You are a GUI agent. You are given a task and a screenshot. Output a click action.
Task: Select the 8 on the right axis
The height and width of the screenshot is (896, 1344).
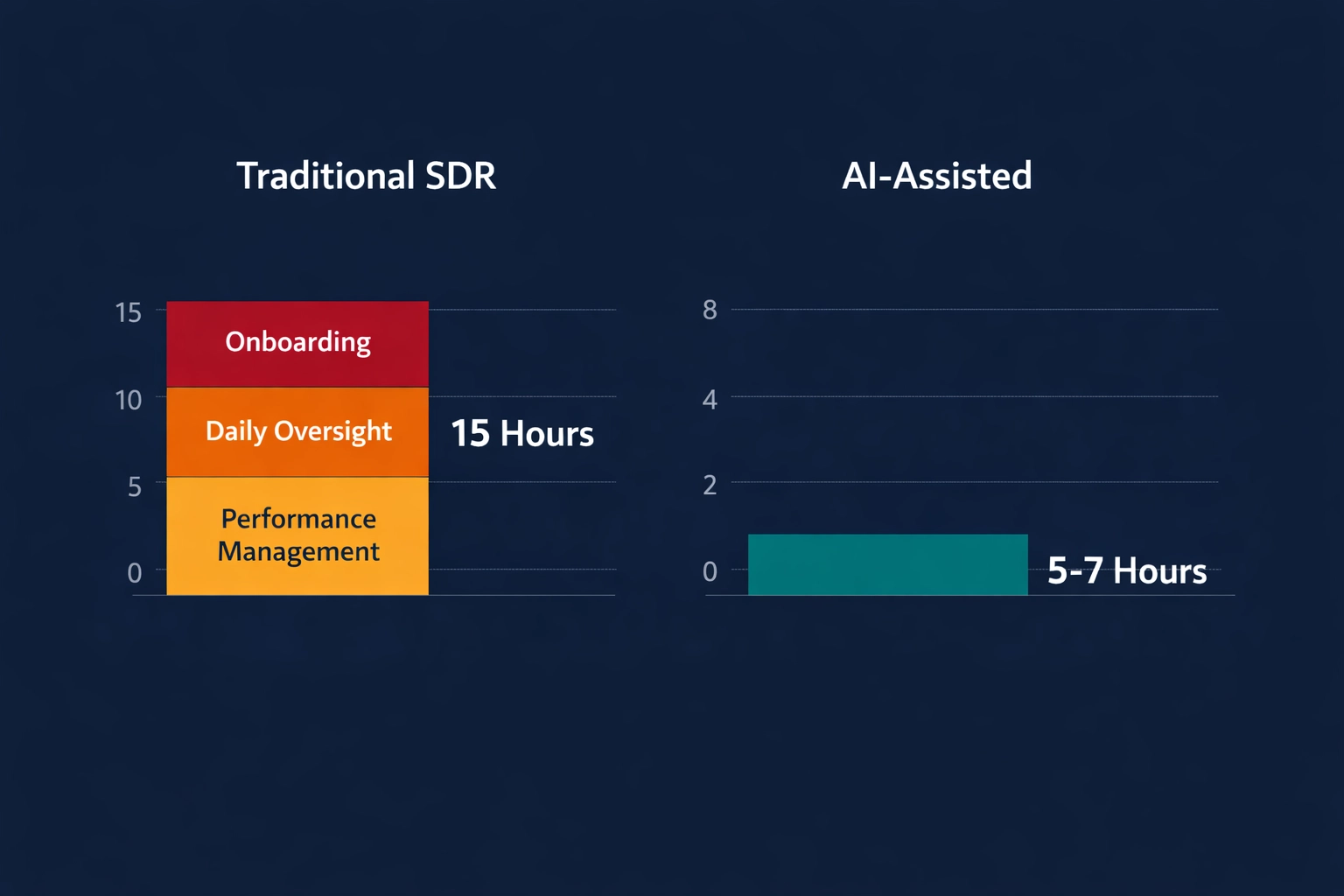click(x=709, y=311)
